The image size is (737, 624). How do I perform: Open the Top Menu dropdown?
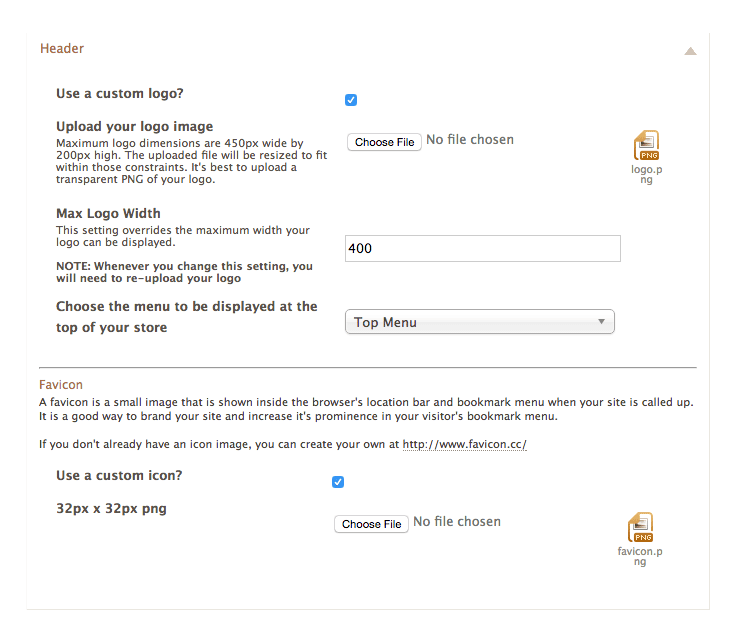[479, 322]
